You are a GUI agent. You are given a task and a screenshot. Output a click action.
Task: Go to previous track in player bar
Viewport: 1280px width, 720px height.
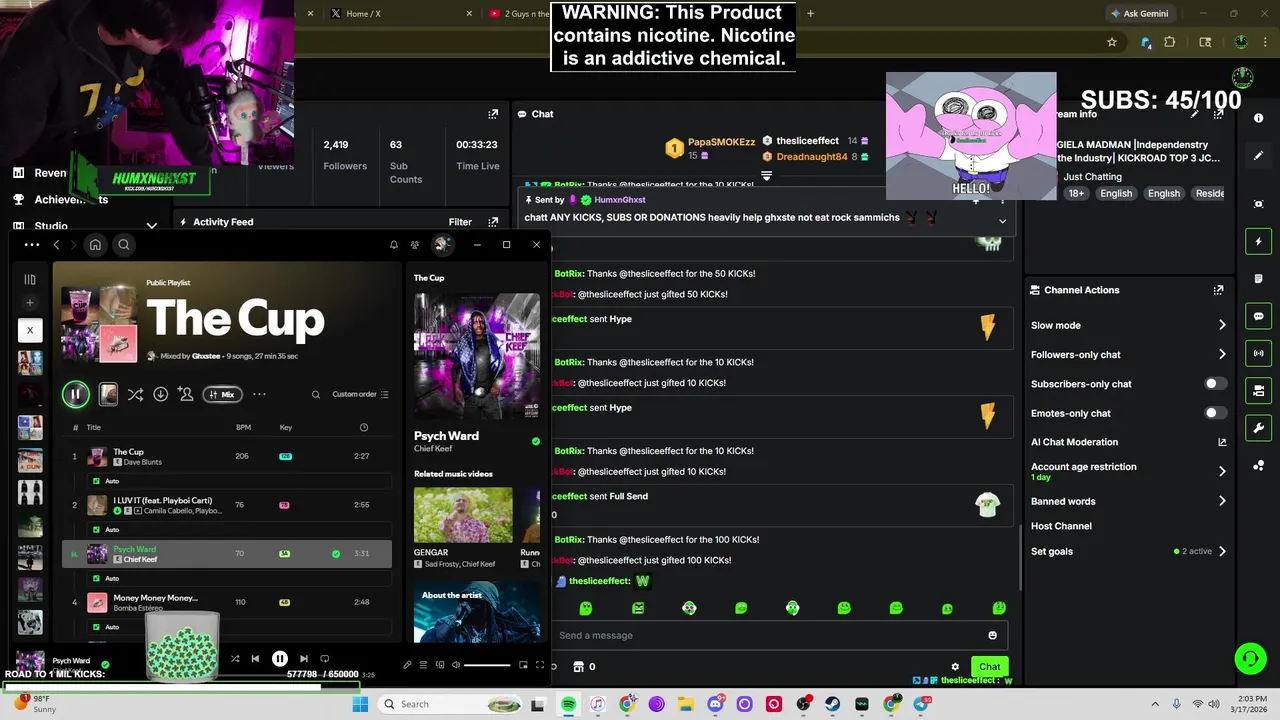tap(255, 659)
